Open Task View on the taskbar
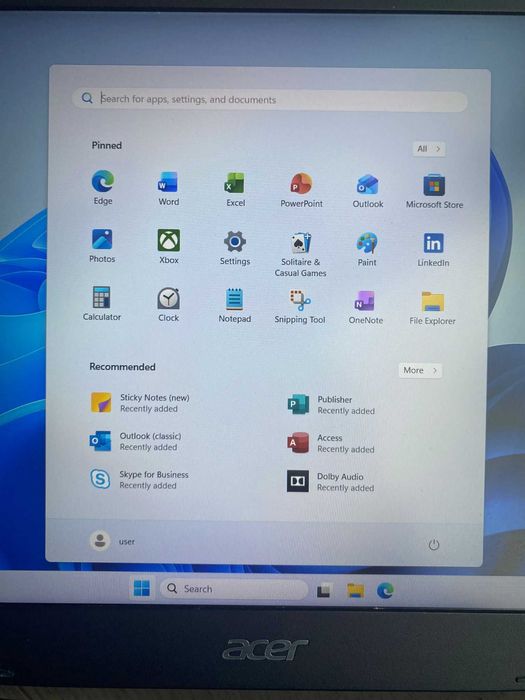The width and height of the screenshot is (525, 700). [x=325, y=590]
